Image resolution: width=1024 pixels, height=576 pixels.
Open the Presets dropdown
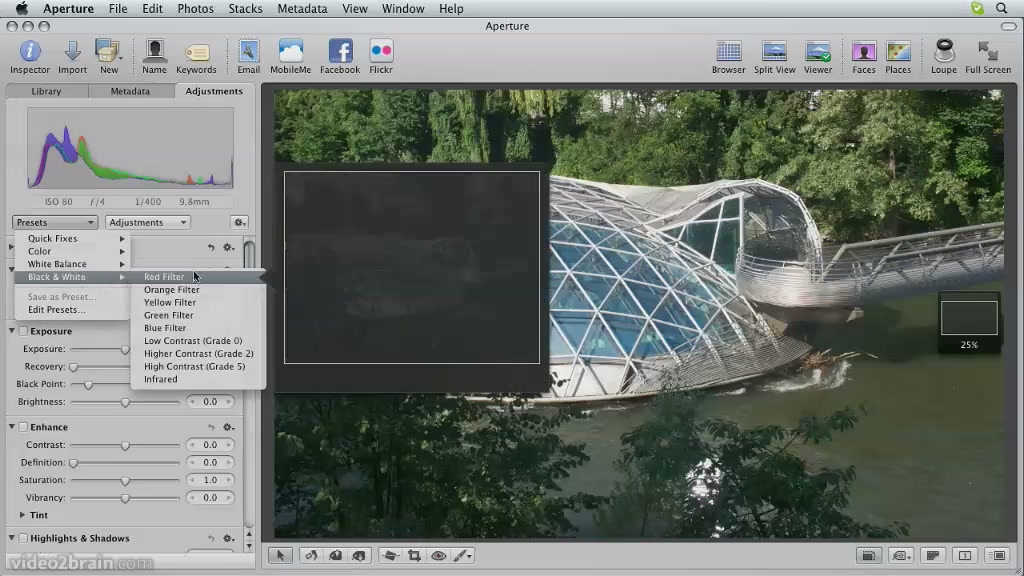click(x=54, y=223)
